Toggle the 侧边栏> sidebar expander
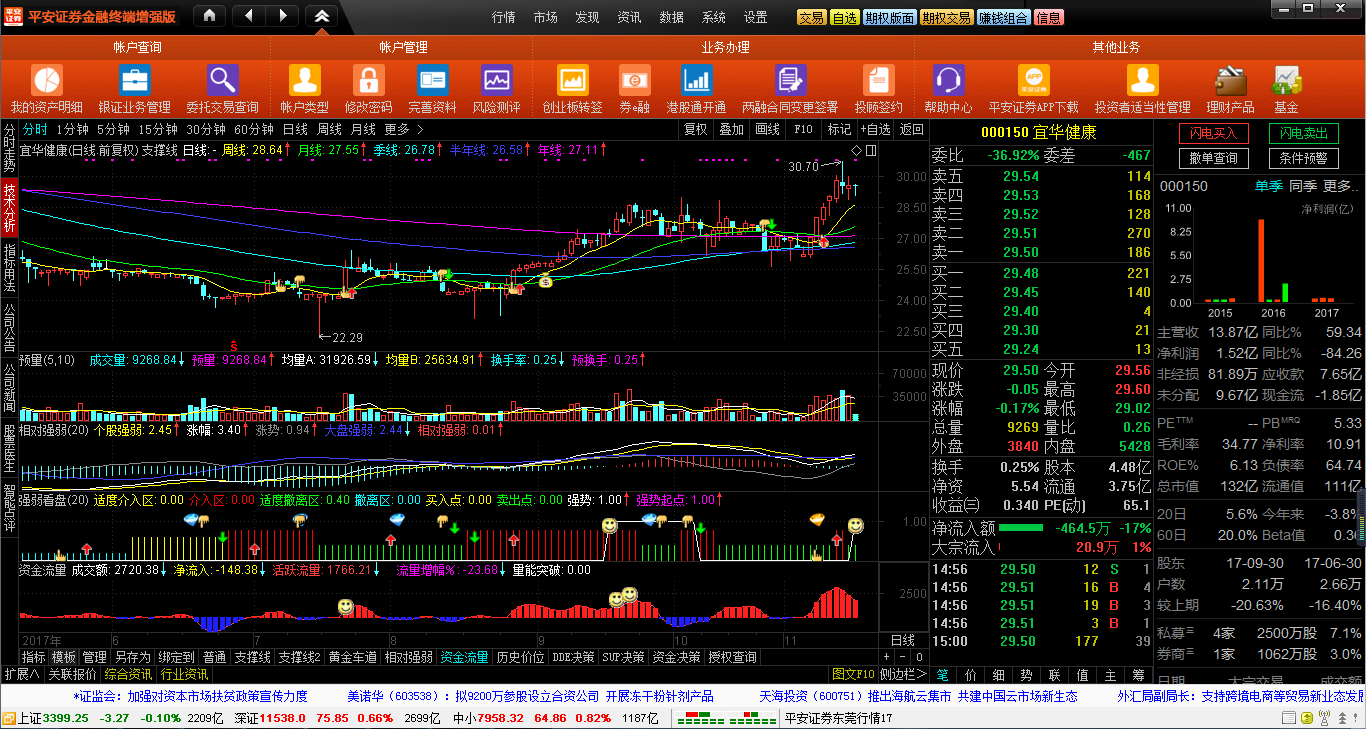Viewport: 1366px width, 729px height. [x=904, y=675]
